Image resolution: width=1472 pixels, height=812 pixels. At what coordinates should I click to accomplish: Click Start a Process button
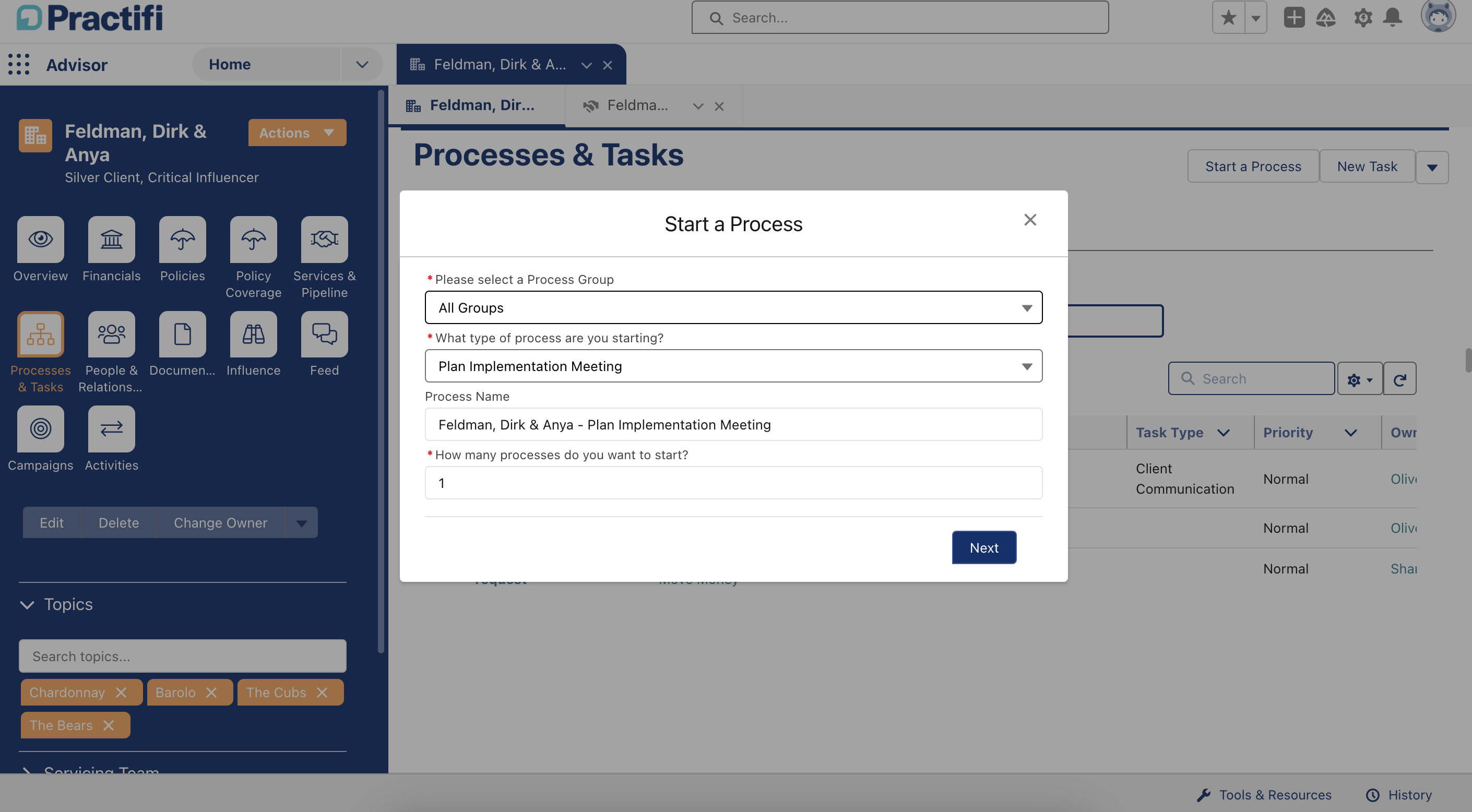[x=1253, y=166]
